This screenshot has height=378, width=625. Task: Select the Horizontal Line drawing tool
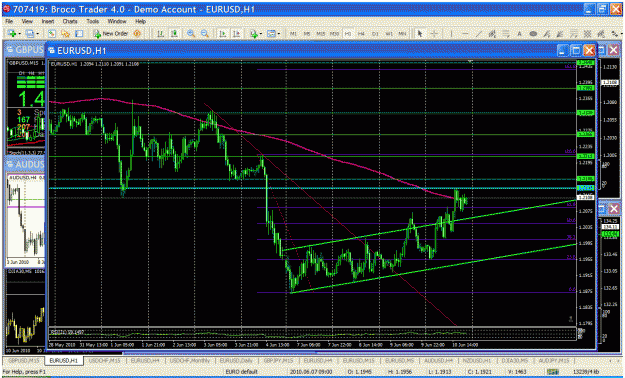pyautogui.click(x=465, y=34)
